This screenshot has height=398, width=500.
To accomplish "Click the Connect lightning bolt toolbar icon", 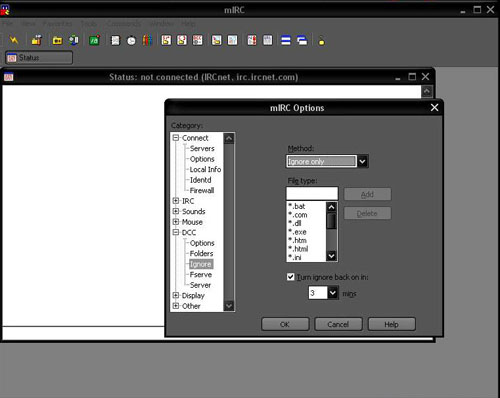I will (14, 40).
